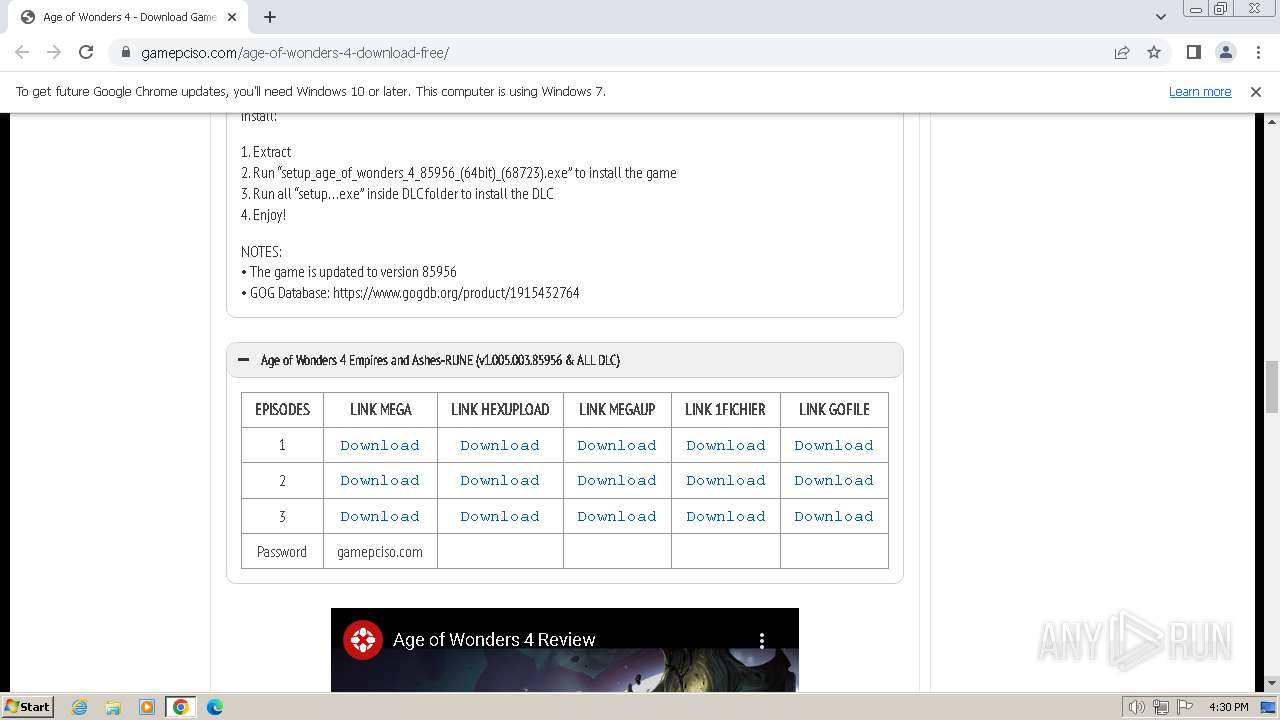Open the tab search chevron
The image size is (1280, 720).
tap(1160, 17)
